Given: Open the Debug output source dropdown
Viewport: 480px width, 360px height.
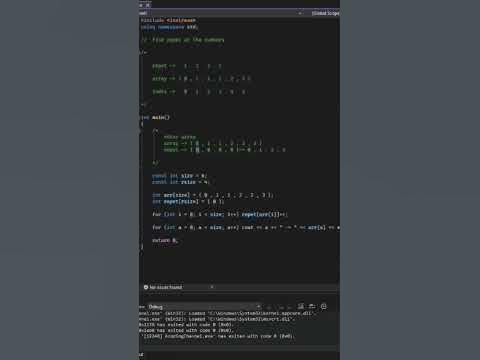Looking at the screenshot, I should (x=204, y=307).
